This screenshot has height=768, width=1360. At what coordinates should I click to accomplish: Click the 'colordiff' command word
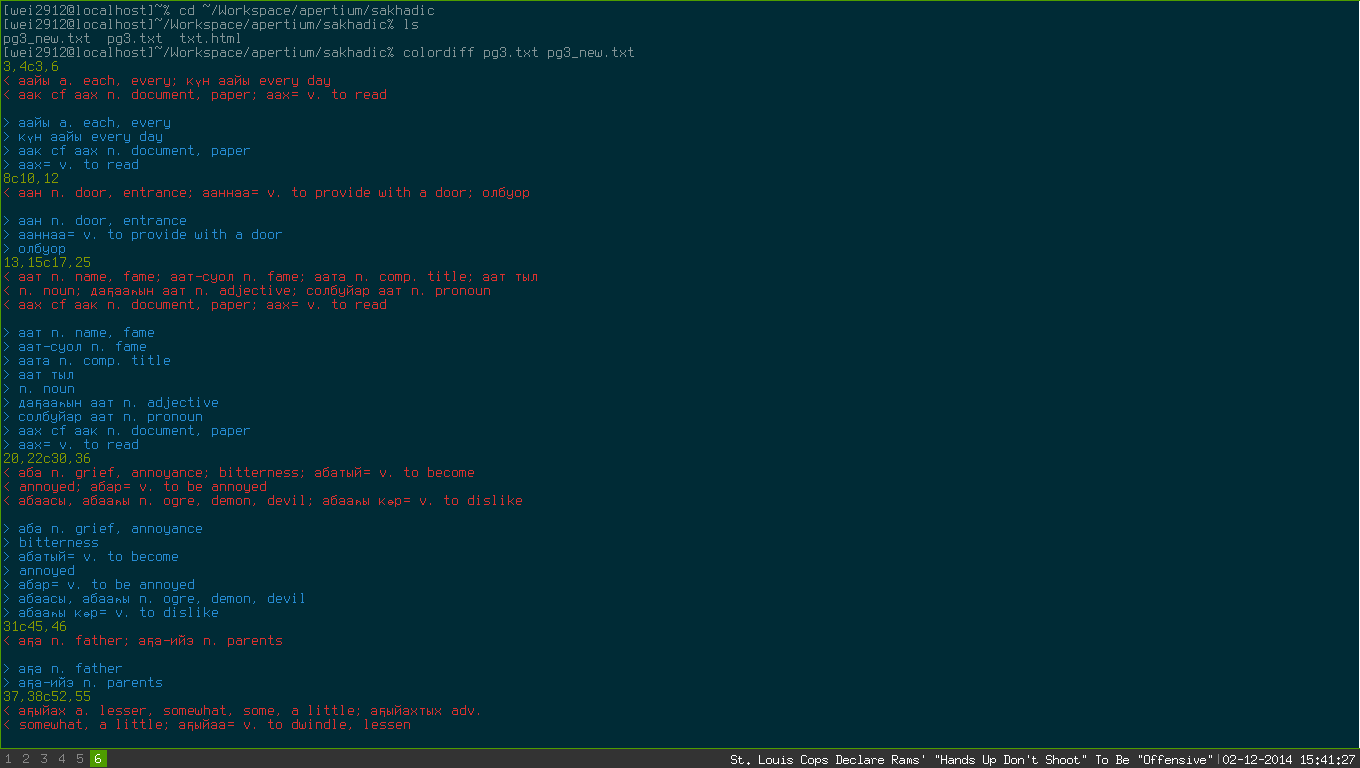439,53
